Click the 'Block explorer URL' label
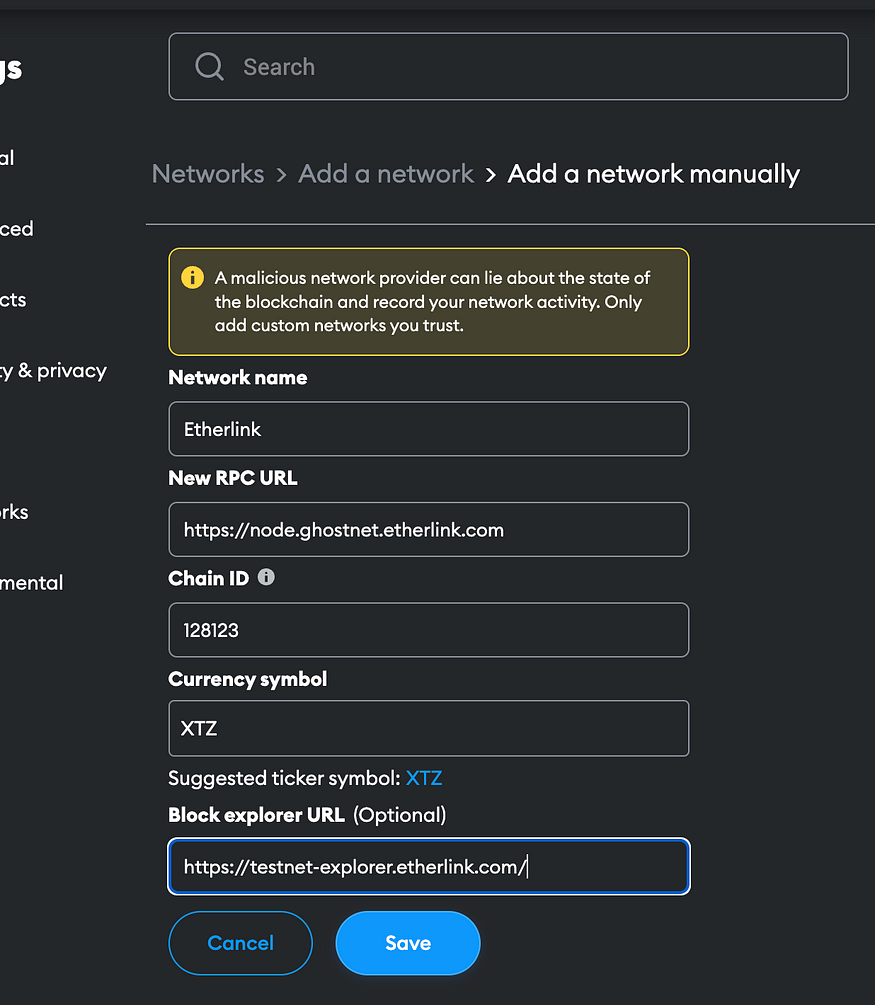The width and height of the screenshot is (875, 1005). pyautogui.click(x=256, y=815)
